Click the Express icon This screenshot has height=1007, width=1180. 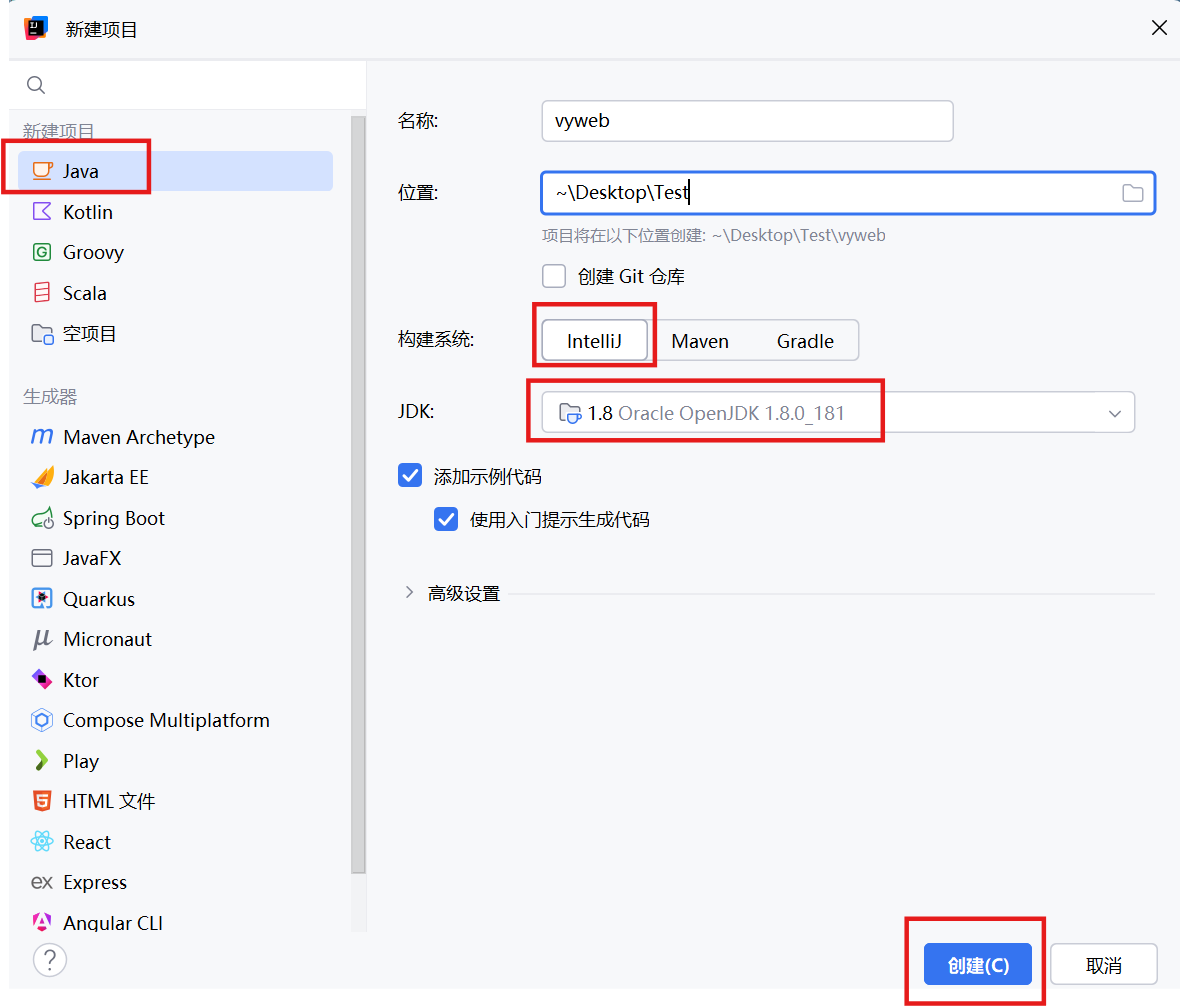coord(42,882)
